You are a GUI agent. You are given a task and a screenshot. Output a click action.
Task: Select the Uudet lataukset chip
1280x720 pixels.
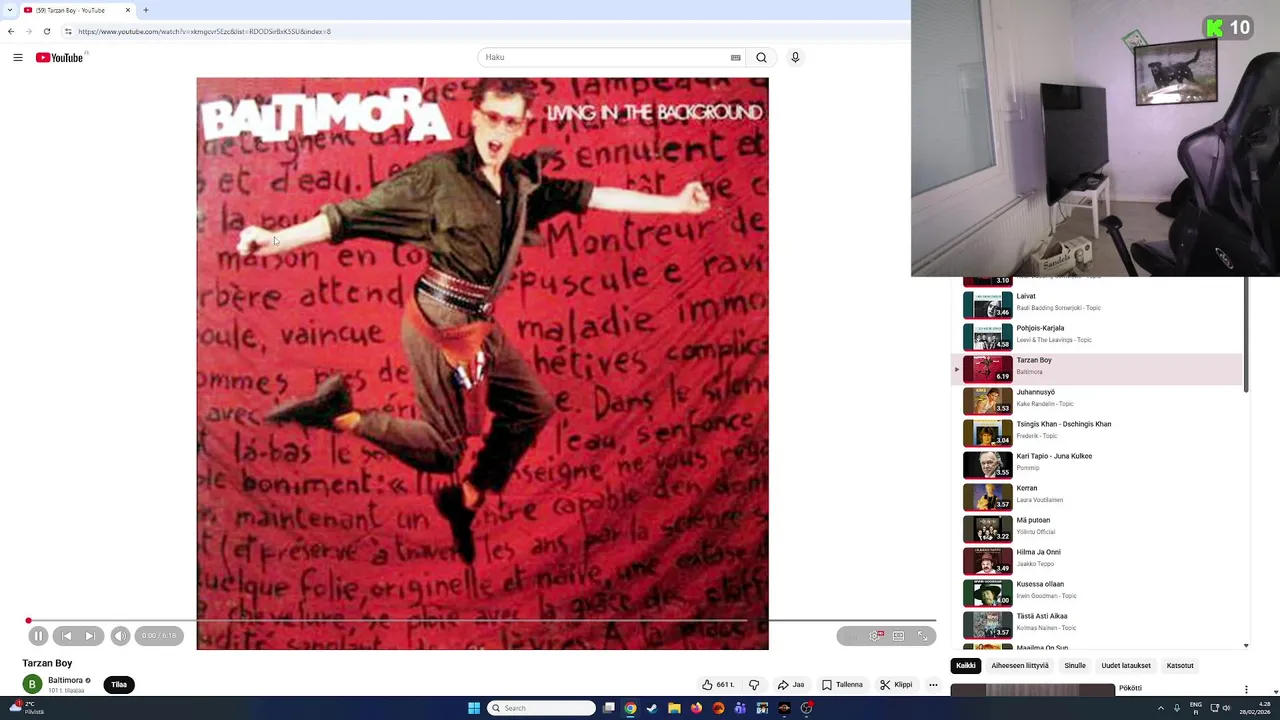point(1126,666)
